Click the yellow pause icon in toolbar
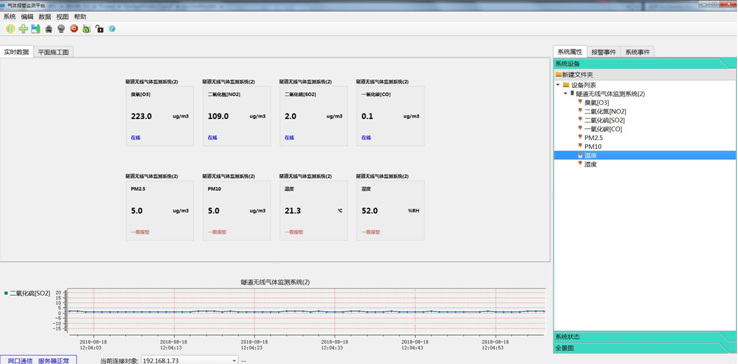The height and width of the screenshot is (364, 738). click(x=10, y=29)
